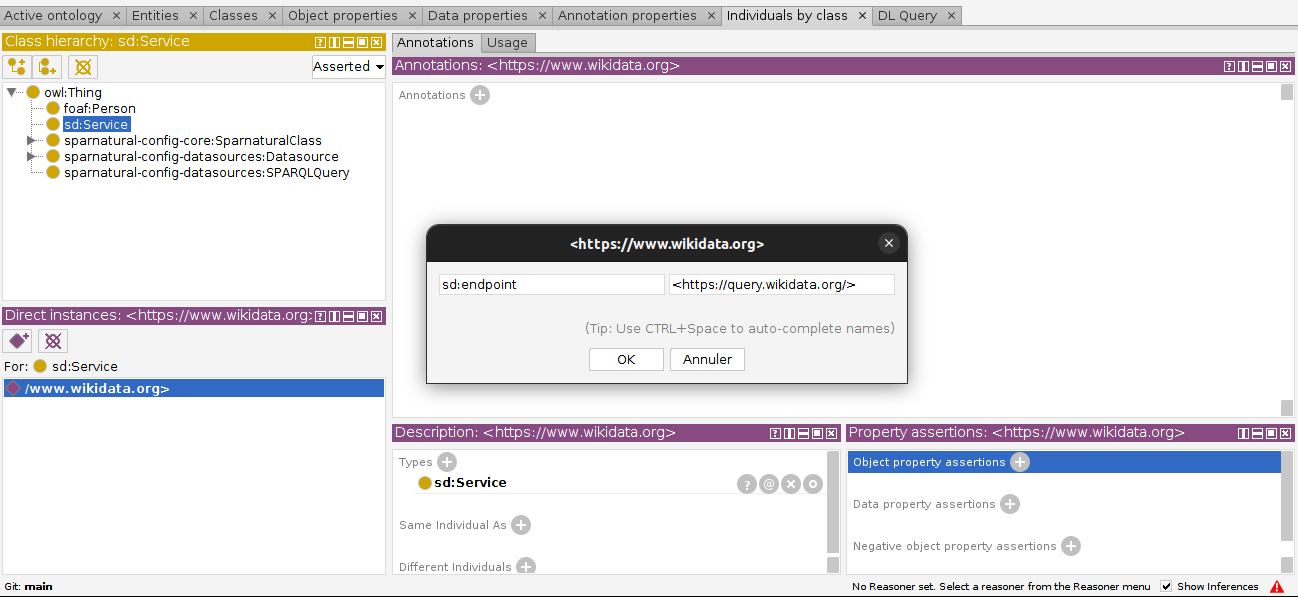Open the Usage tab

coord(507,43)
